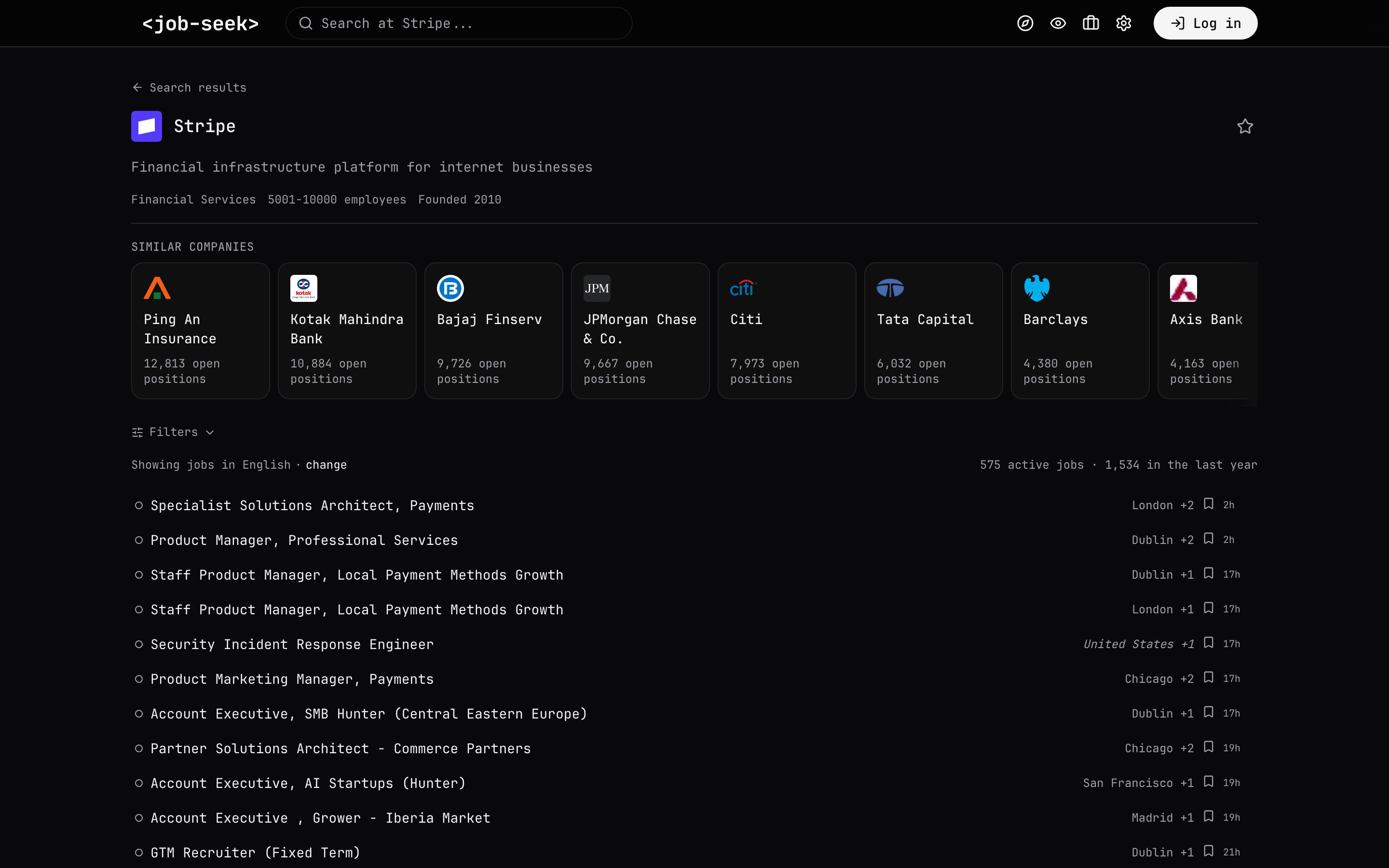The image size is (1389, 868).
Task: Open the compass explore icon
Action: (x=1025, y=23)
